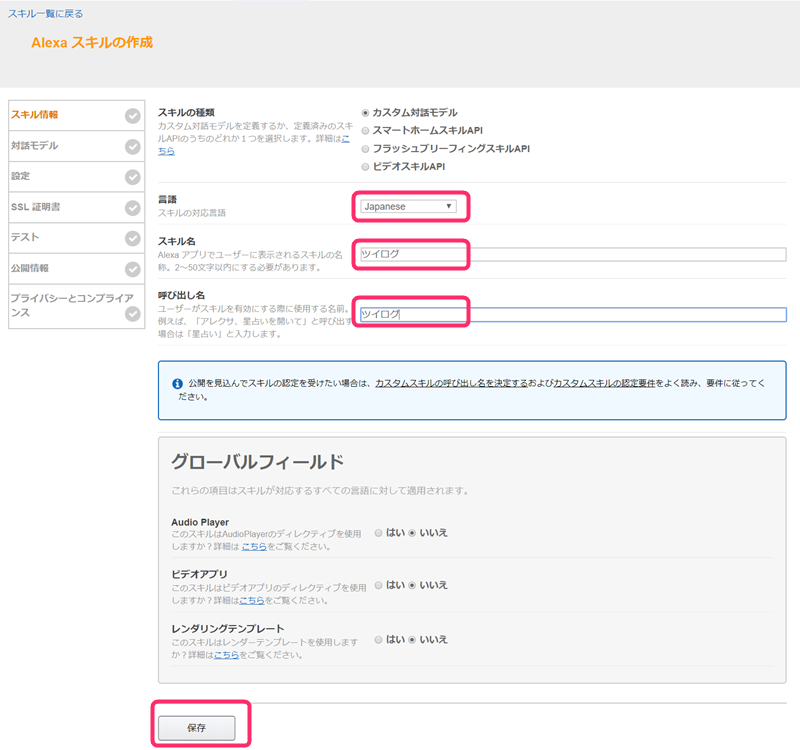
Task: Open 対話モデル sidebar tab
Action: pos(77,146)
